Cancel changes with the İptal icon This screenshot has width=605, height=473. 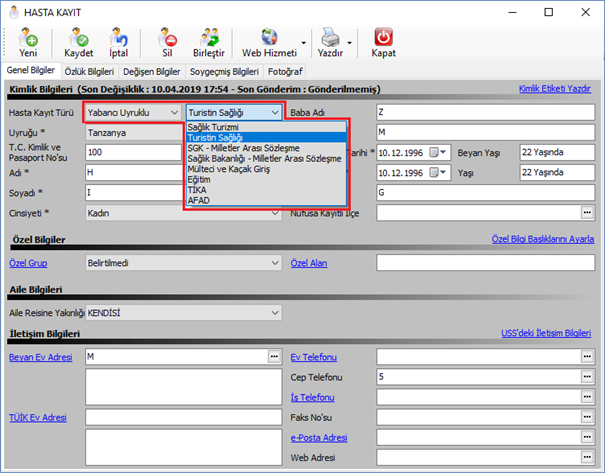pos(118,37)
